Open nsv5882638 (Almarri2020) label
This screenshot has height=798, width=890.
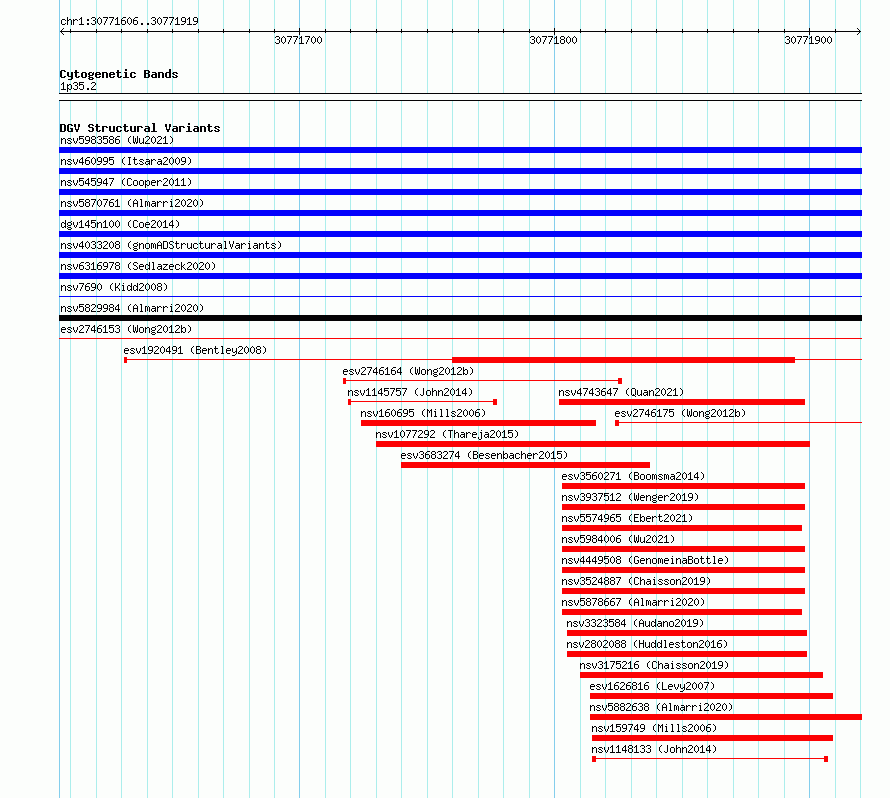[661, 707]
